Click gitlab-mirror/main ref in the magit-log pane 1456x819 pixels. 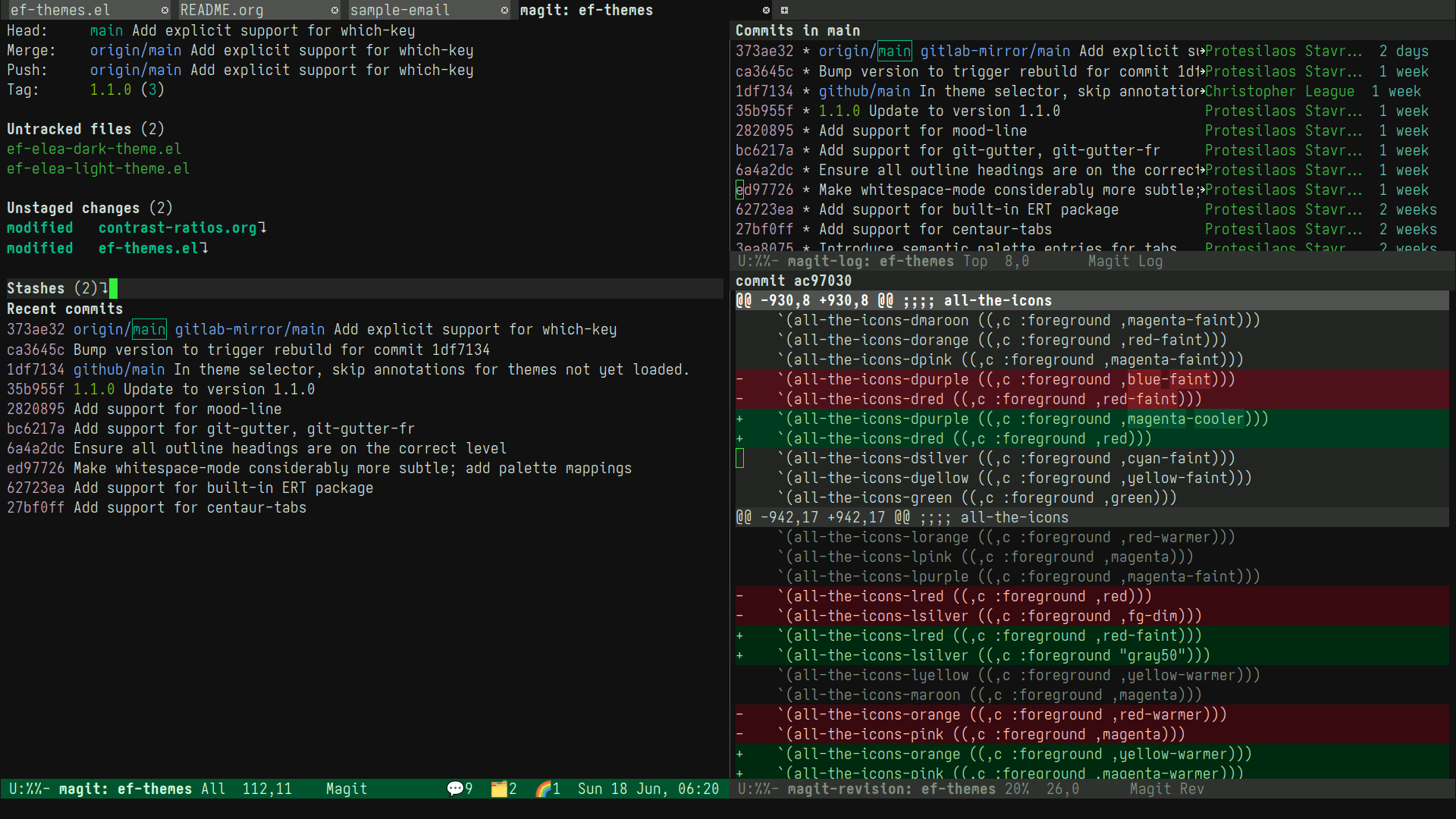point(995,51)
